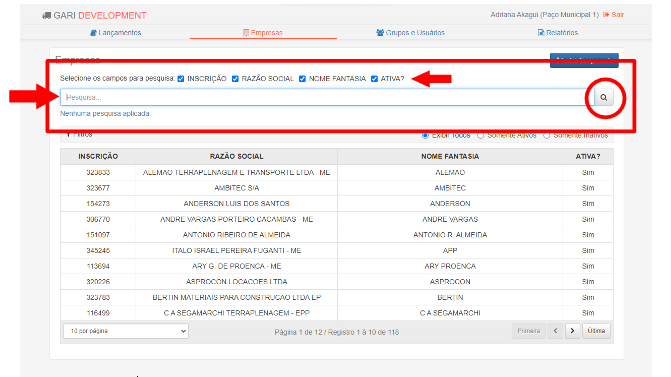The height and width of the screenshot is (377, 671).
Task: Click the blue button top right
Action: click(x=584, y=60)
